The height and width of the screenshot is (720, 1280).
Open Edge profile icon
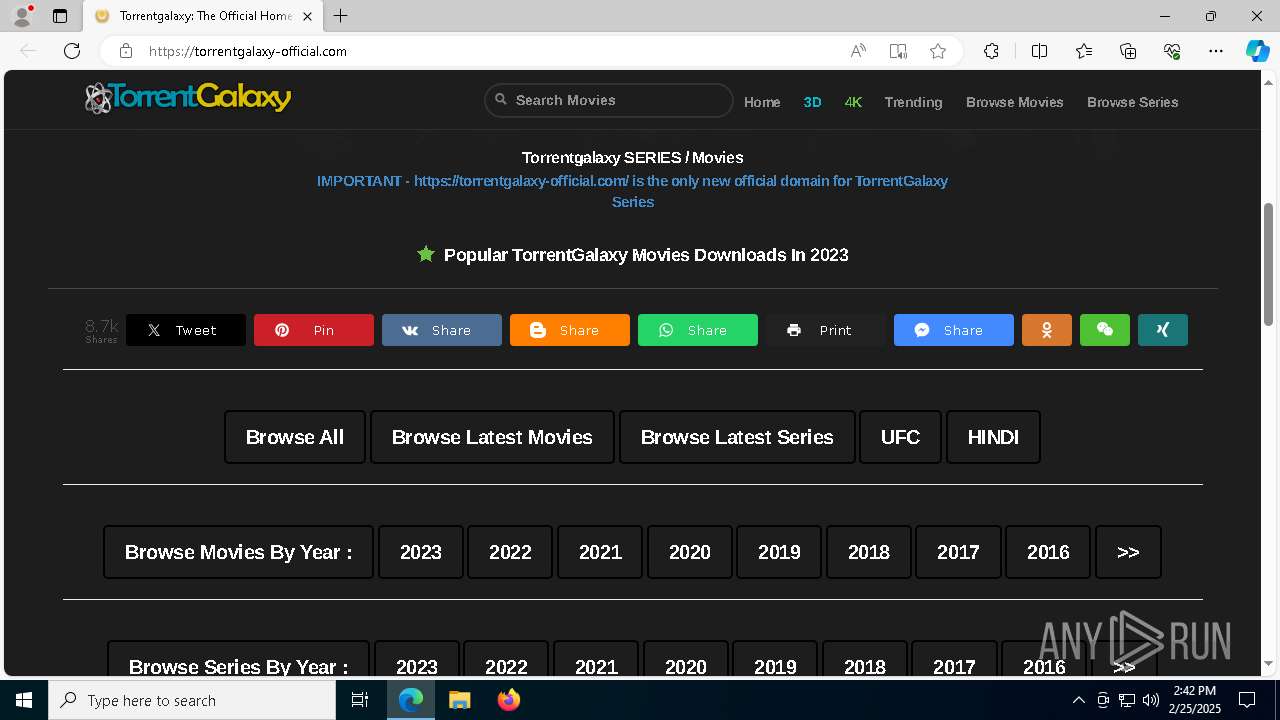[22, 16]
